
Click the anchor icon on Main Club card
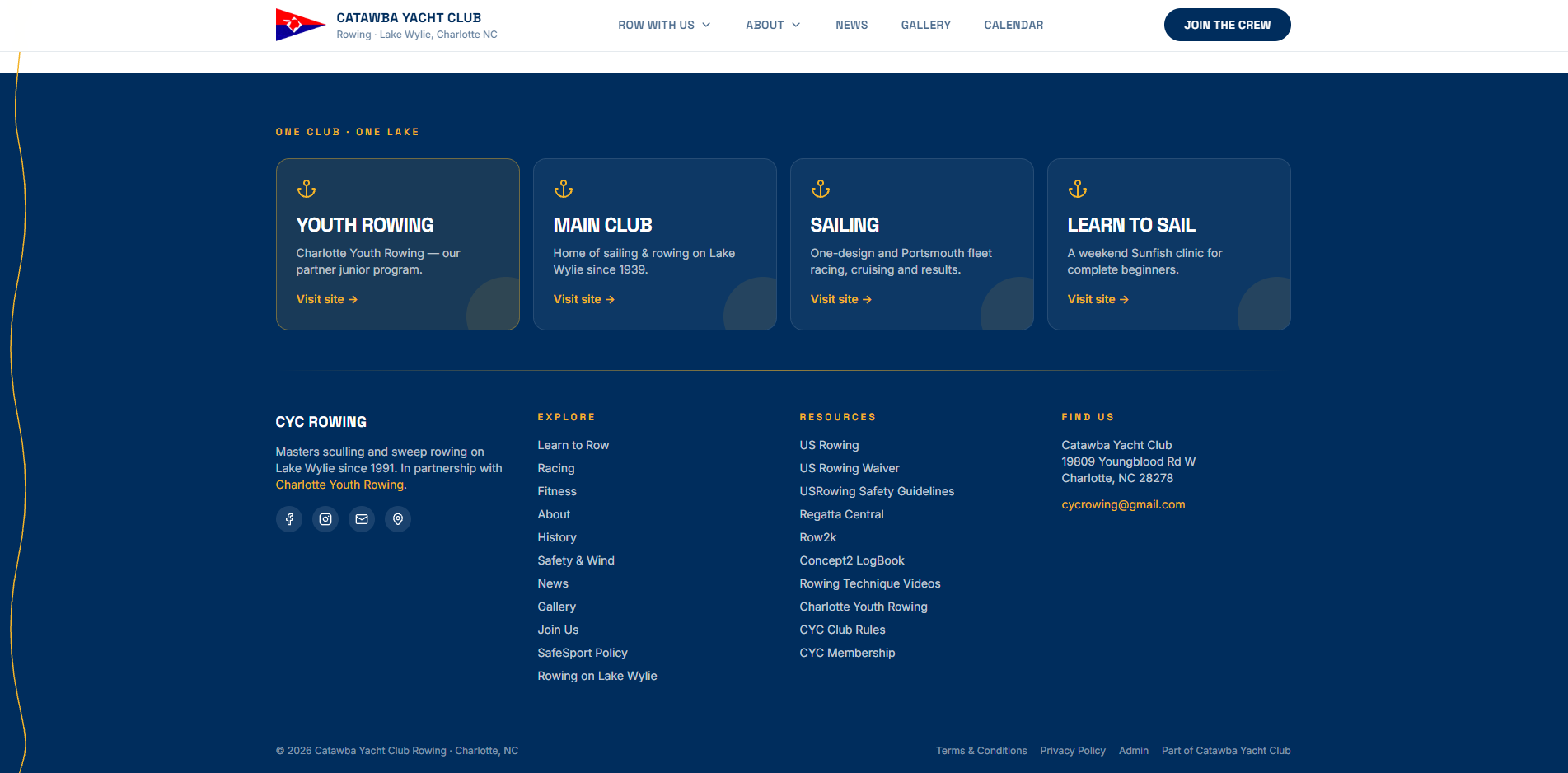(x=564, y=190)
